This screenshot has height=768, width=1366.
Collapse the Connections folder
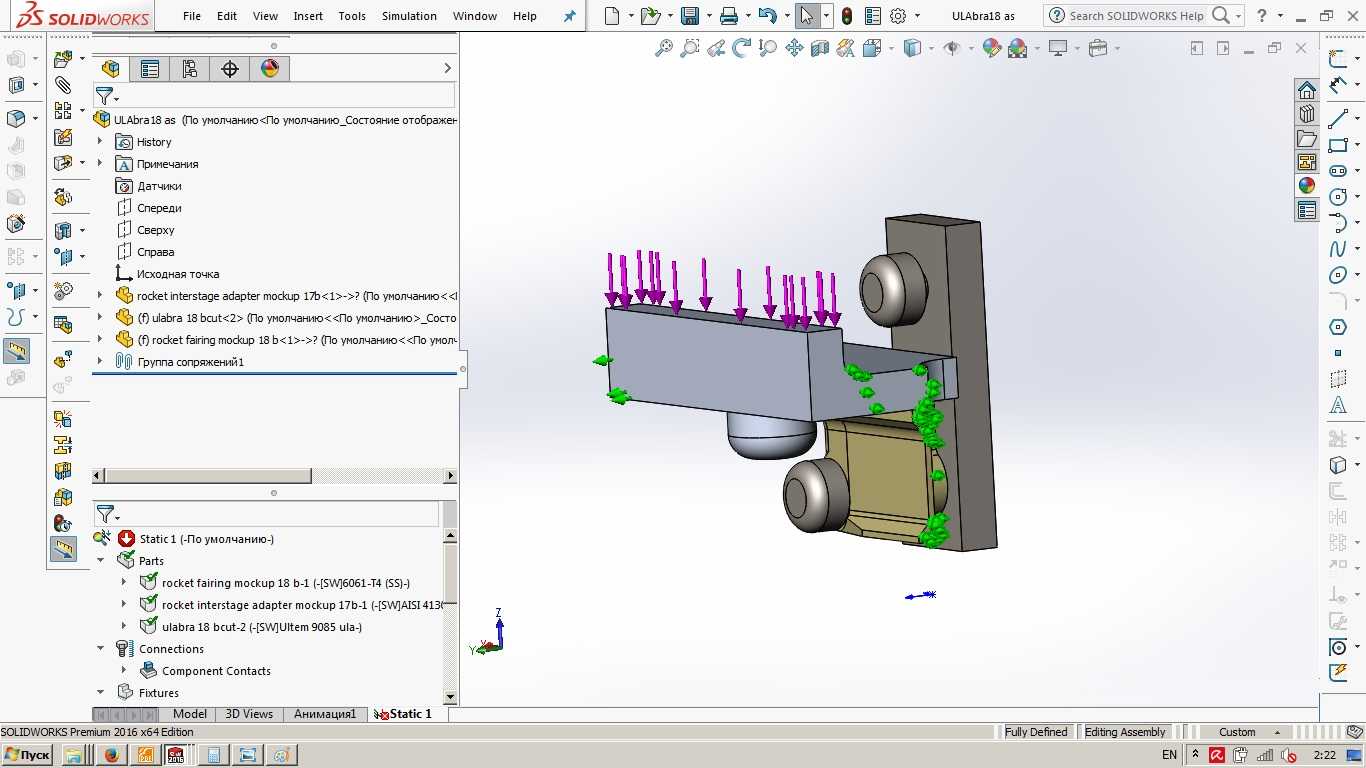point(101,649)
